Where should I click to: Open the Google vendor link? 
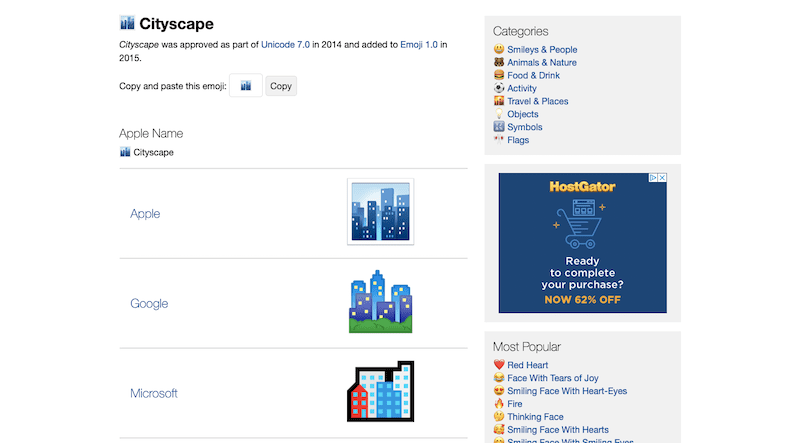click(x=149, y=303)
